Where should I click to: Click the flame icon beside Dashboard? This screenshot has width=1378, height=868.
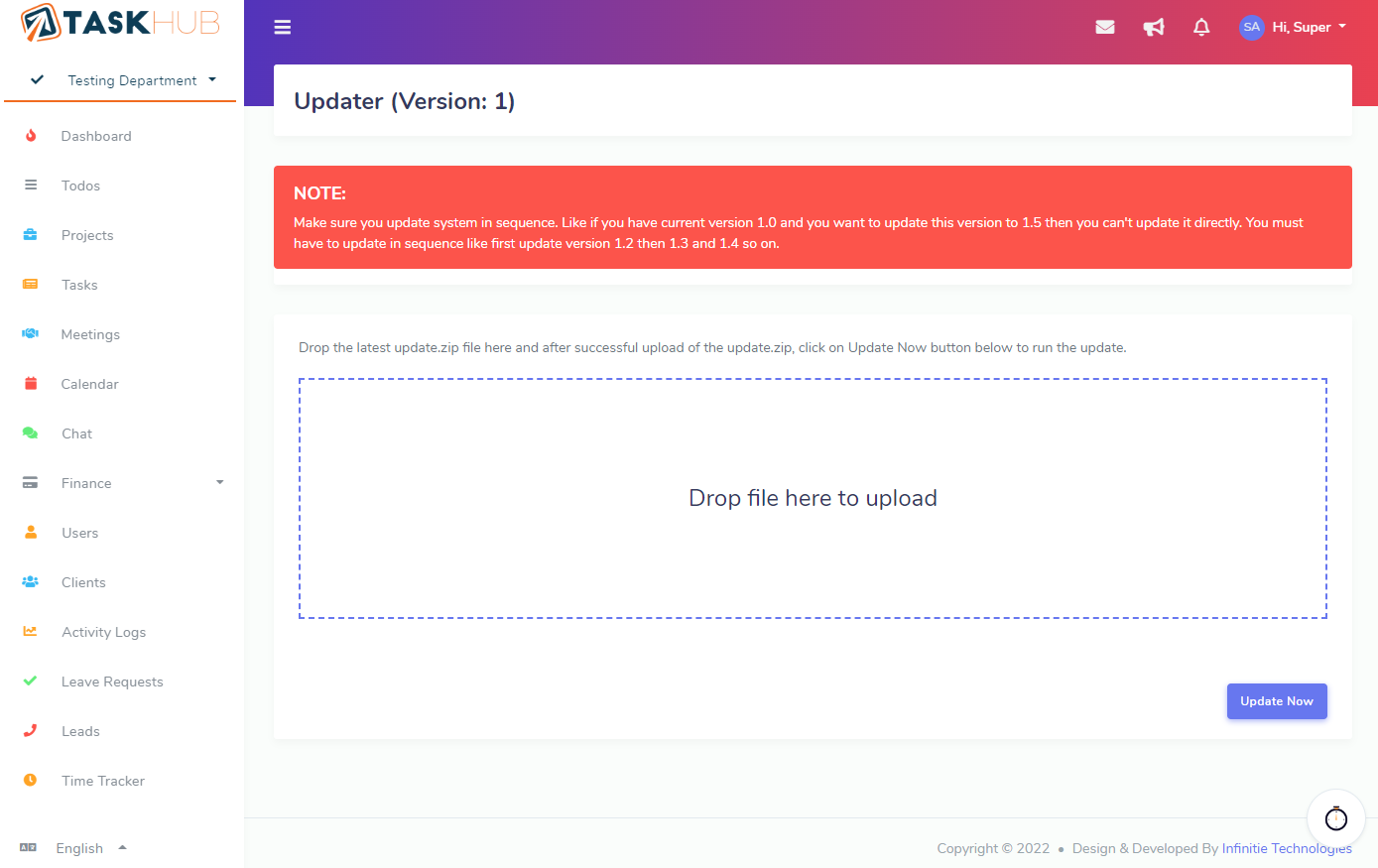(31, 136)
